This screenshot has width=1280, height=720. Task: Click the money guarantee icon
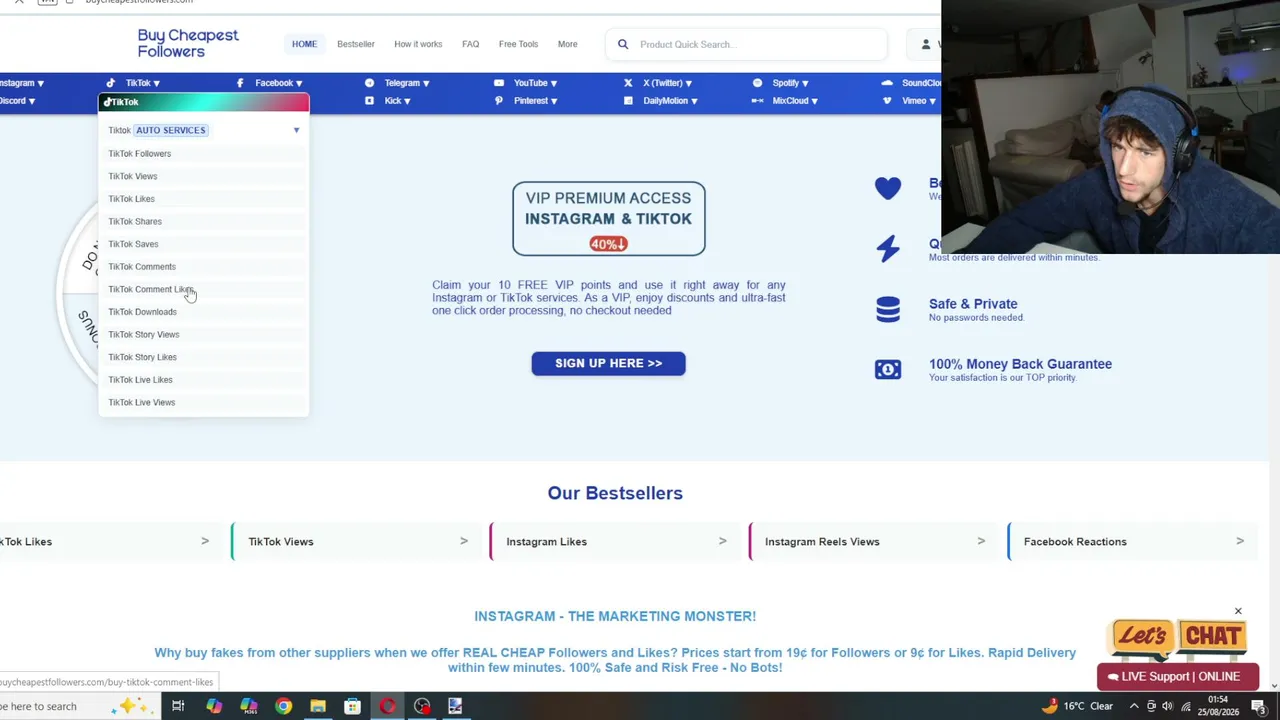[888, 369]
